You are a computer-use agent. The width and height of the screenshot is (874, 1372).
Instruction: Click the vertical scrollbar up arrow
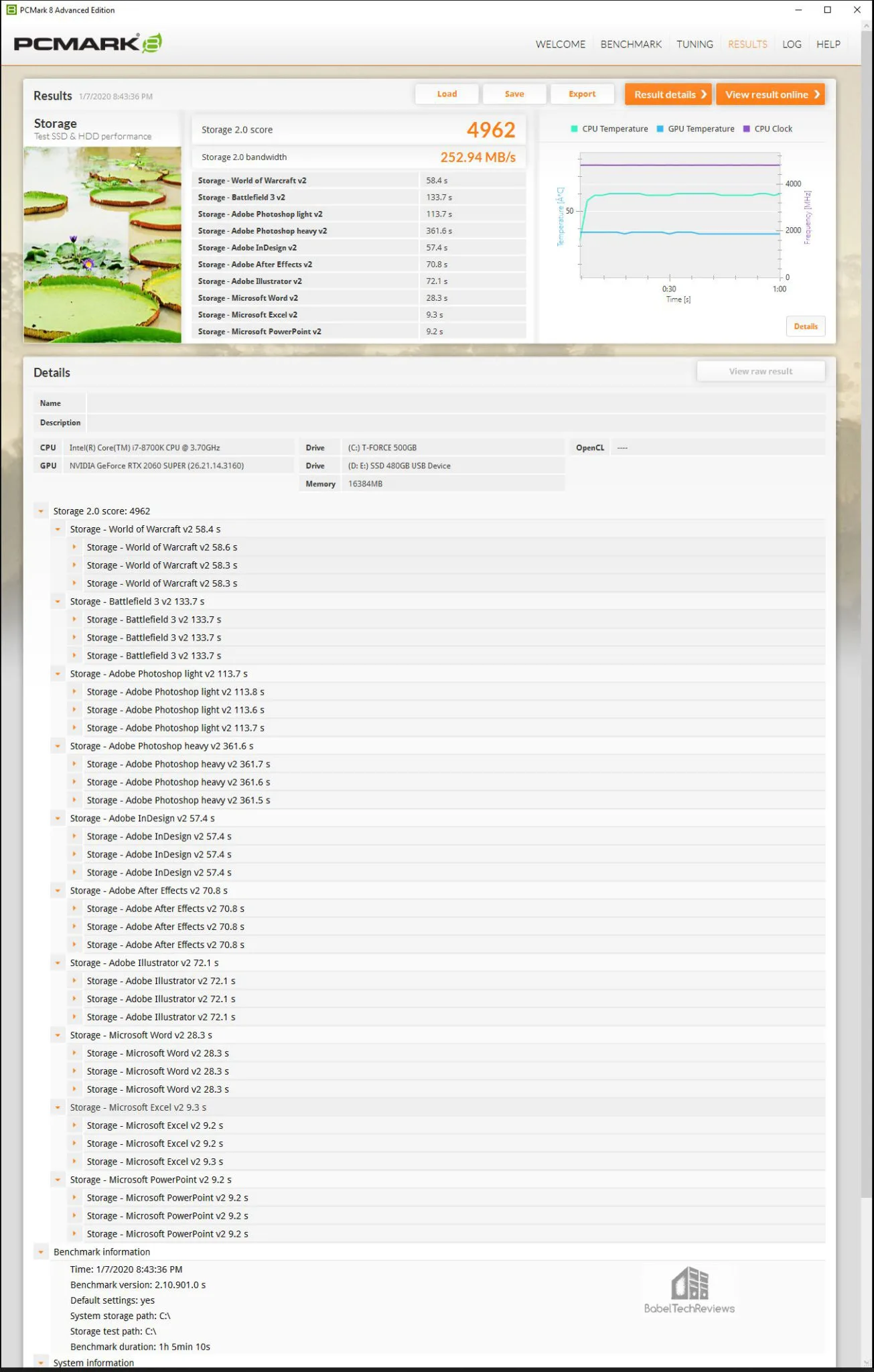coord(867,26)
